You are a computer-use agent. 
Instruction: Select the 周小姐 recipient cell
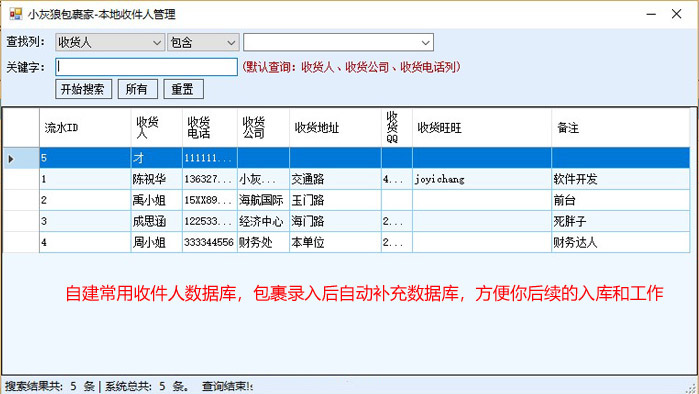(x=156, y=242)
